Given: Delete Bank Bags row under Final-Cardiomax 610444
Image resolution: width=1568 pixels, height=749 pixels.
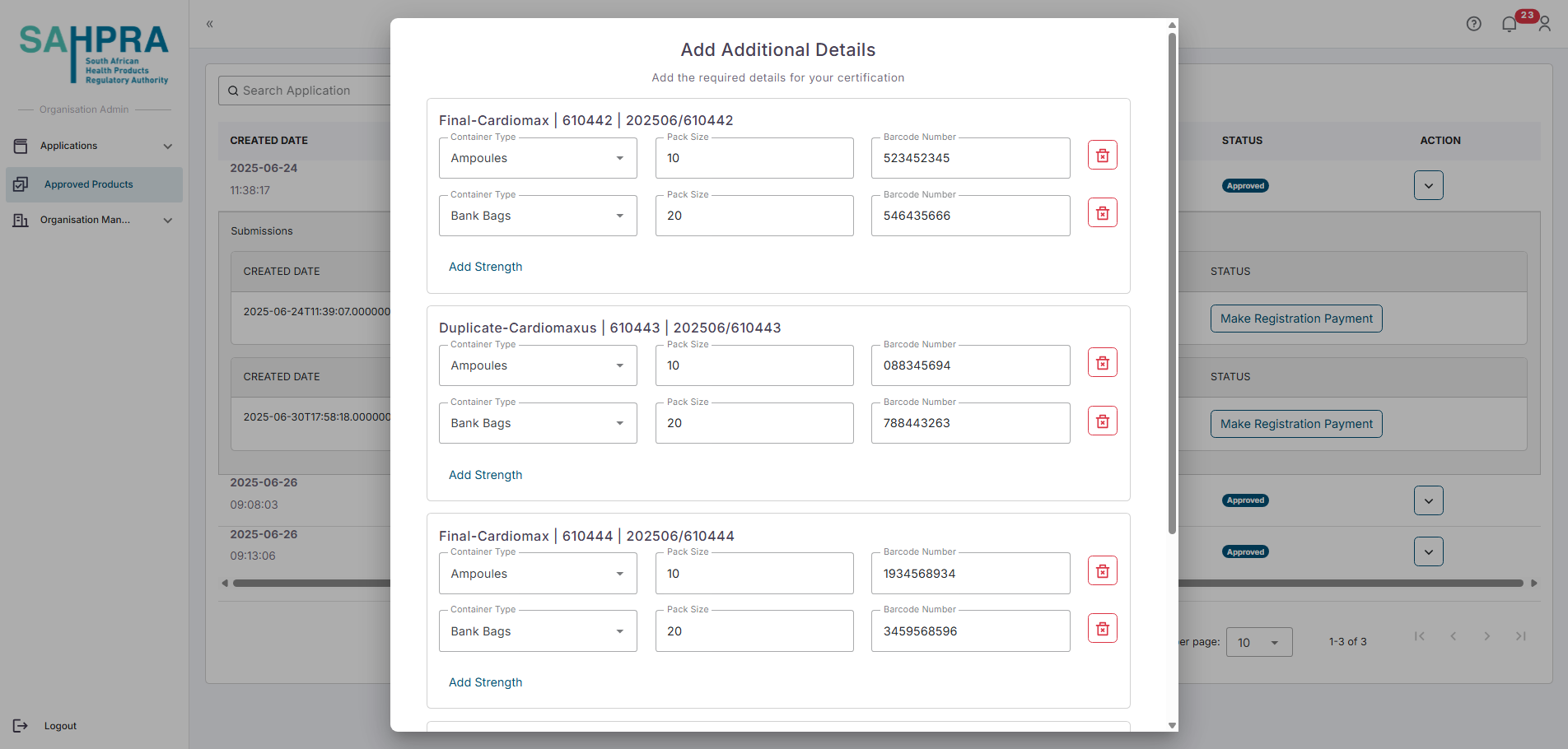Looking at the screenshot, I should (x=1102, y=629).
